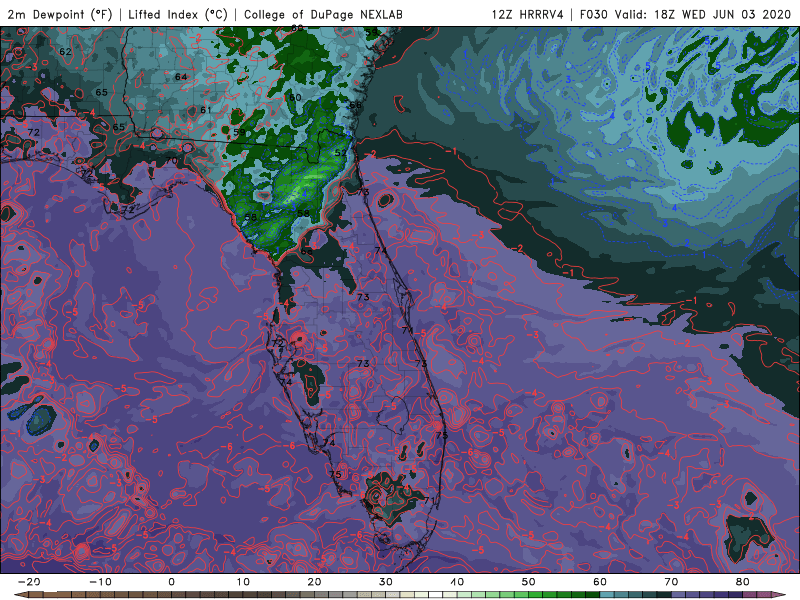
Task: Click the 70 label on the color scale
Action: click(x=671, y=582)
